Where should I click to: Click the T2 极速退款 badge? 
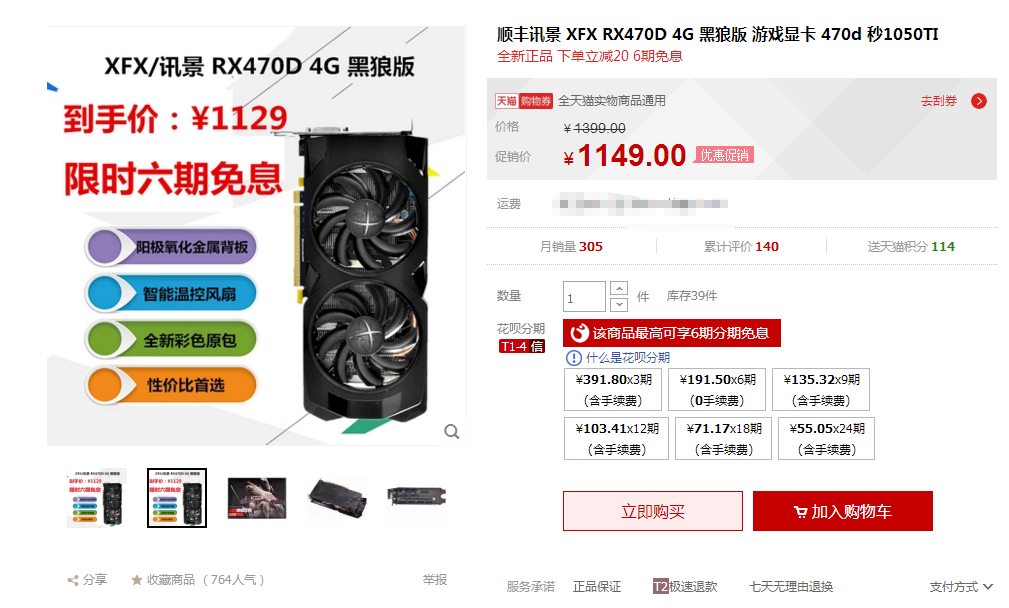pos(685,587)
